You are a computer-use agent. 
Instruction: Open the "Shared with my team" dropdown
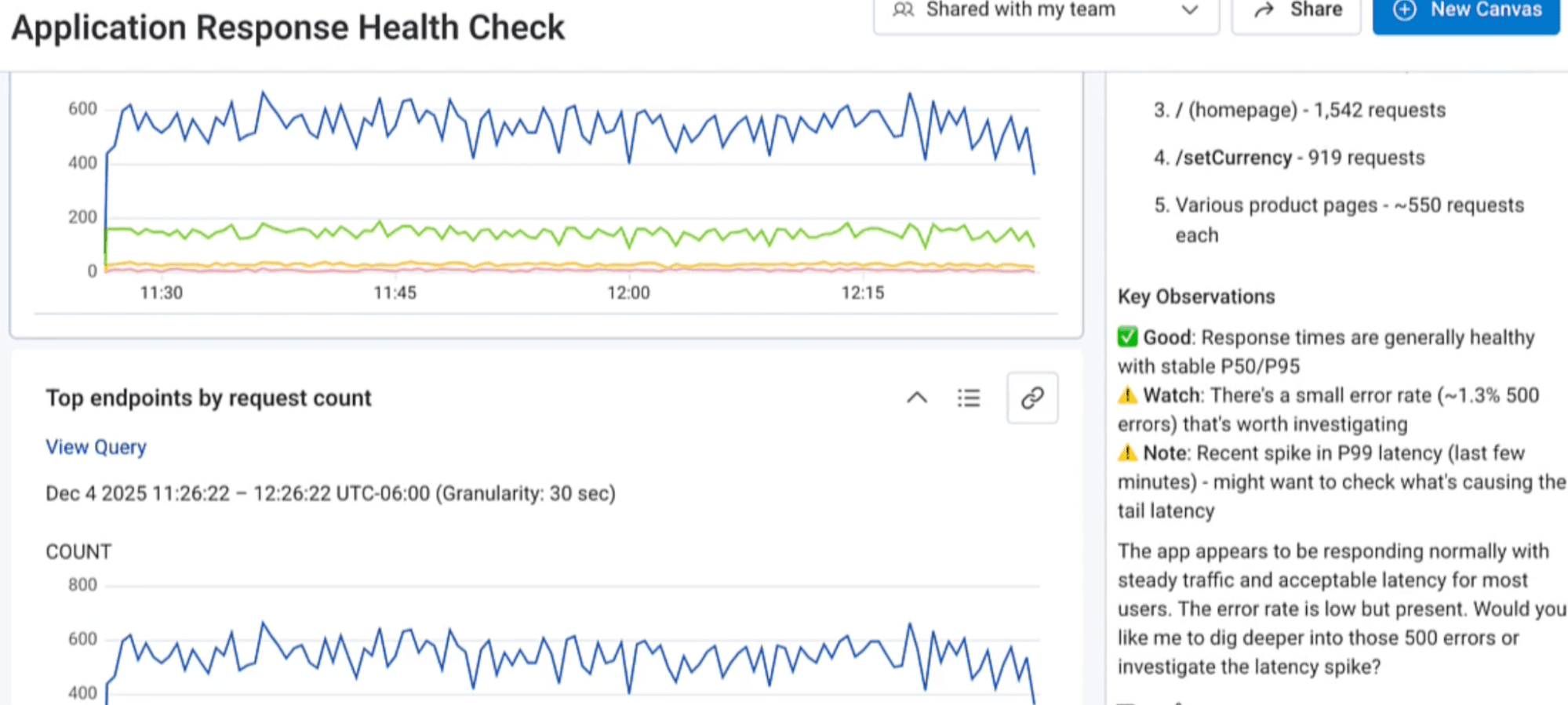pos(1020,10)
